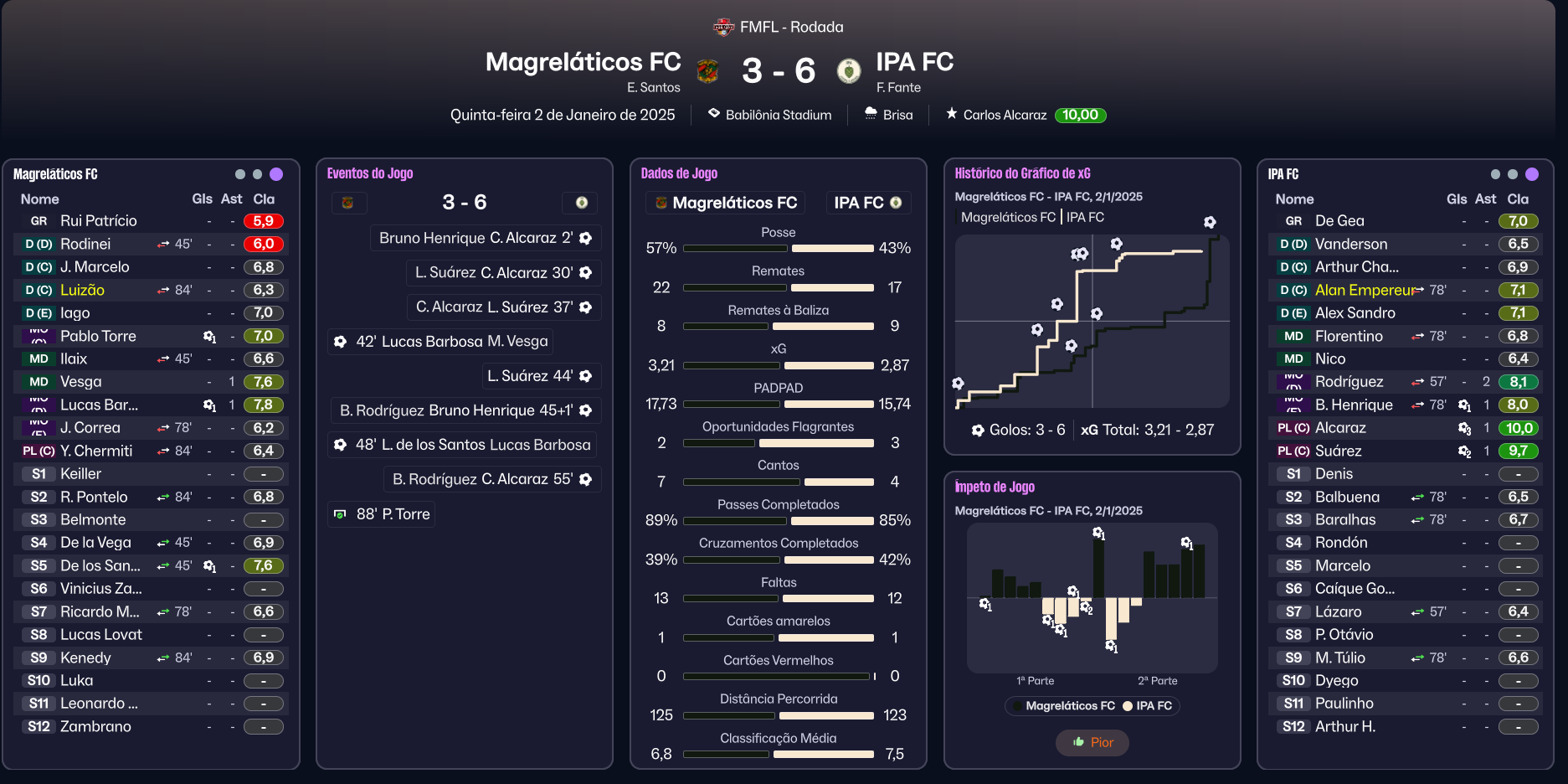Toggle IPA FC legend in Ímpeto de Jogo
This screenshot has height=784, width=1568.
[1147, 706]
